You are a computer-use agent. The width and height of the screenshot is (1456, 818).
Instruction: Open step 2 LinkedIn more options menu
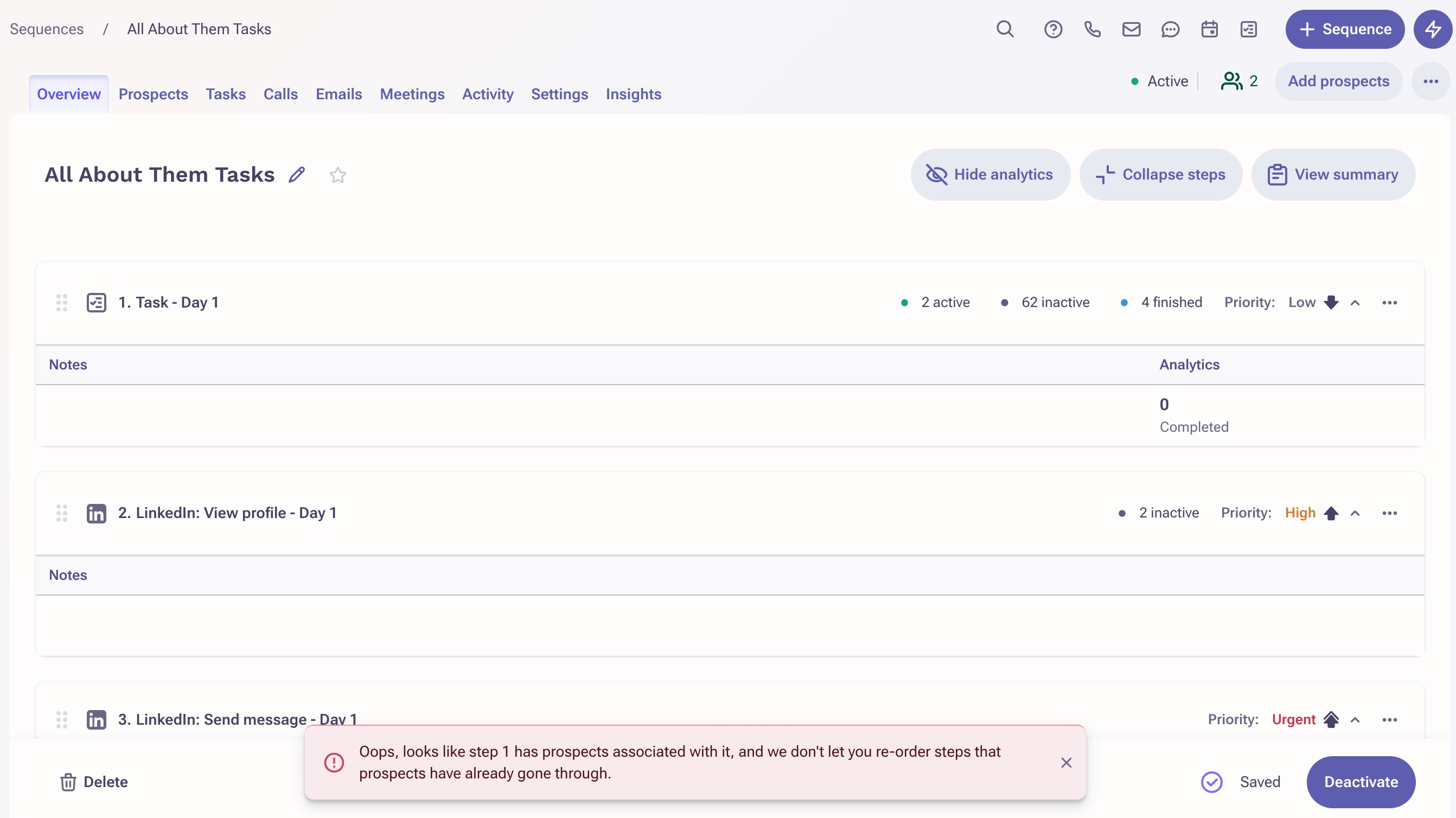(1389, 513)
